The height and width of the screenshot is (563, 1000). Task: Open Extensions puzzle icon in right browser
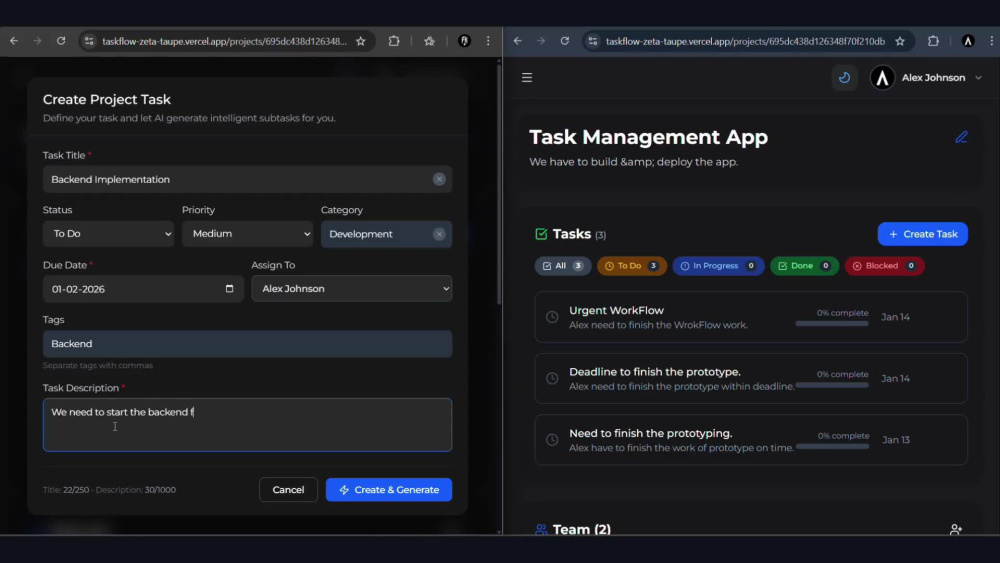(x=934, y=41)
